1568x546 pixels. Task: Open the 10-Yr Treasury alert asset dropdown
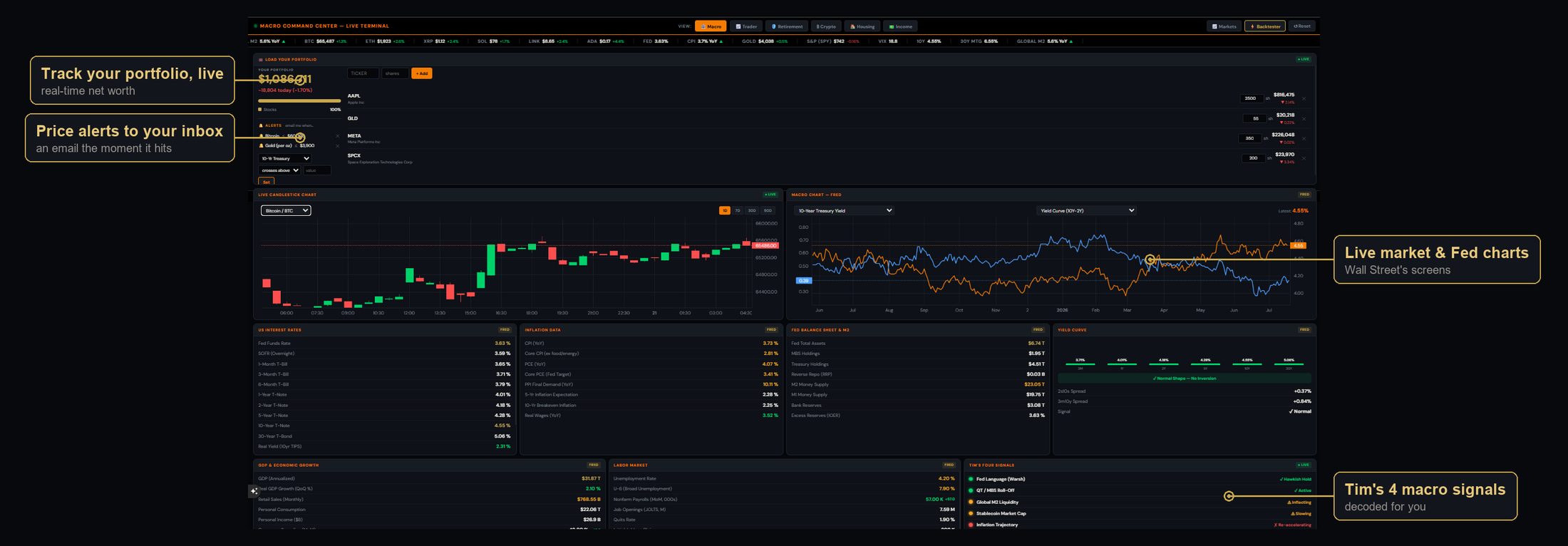click(285, 158)
